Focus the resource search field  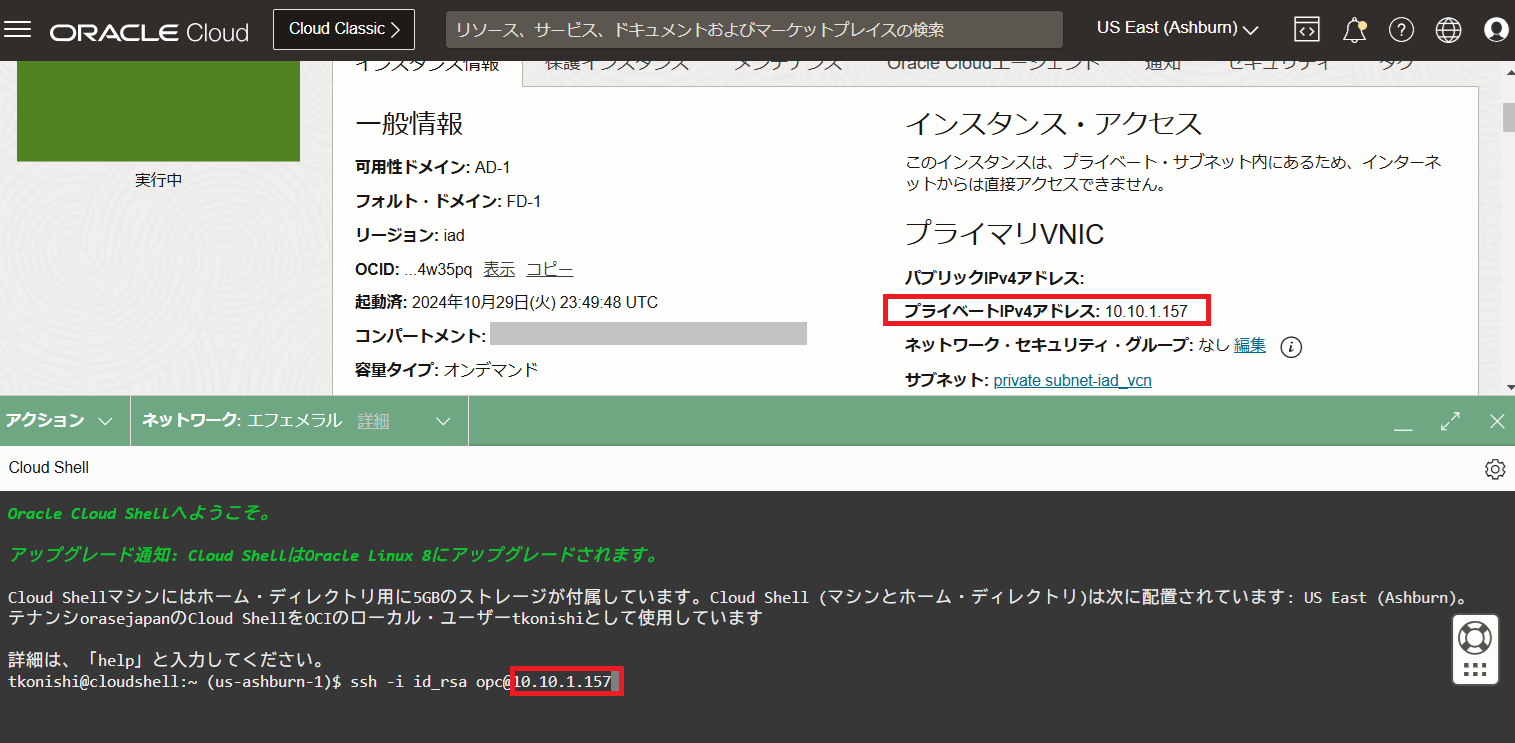pyautogui.click(x=753, y=30)
